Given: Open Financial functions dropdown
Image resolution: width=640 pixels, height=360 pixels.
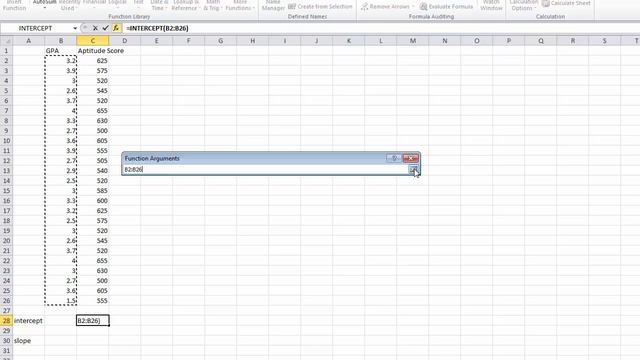Looking at the screenshot, I should pyautogui.click(x=93, y=5).
